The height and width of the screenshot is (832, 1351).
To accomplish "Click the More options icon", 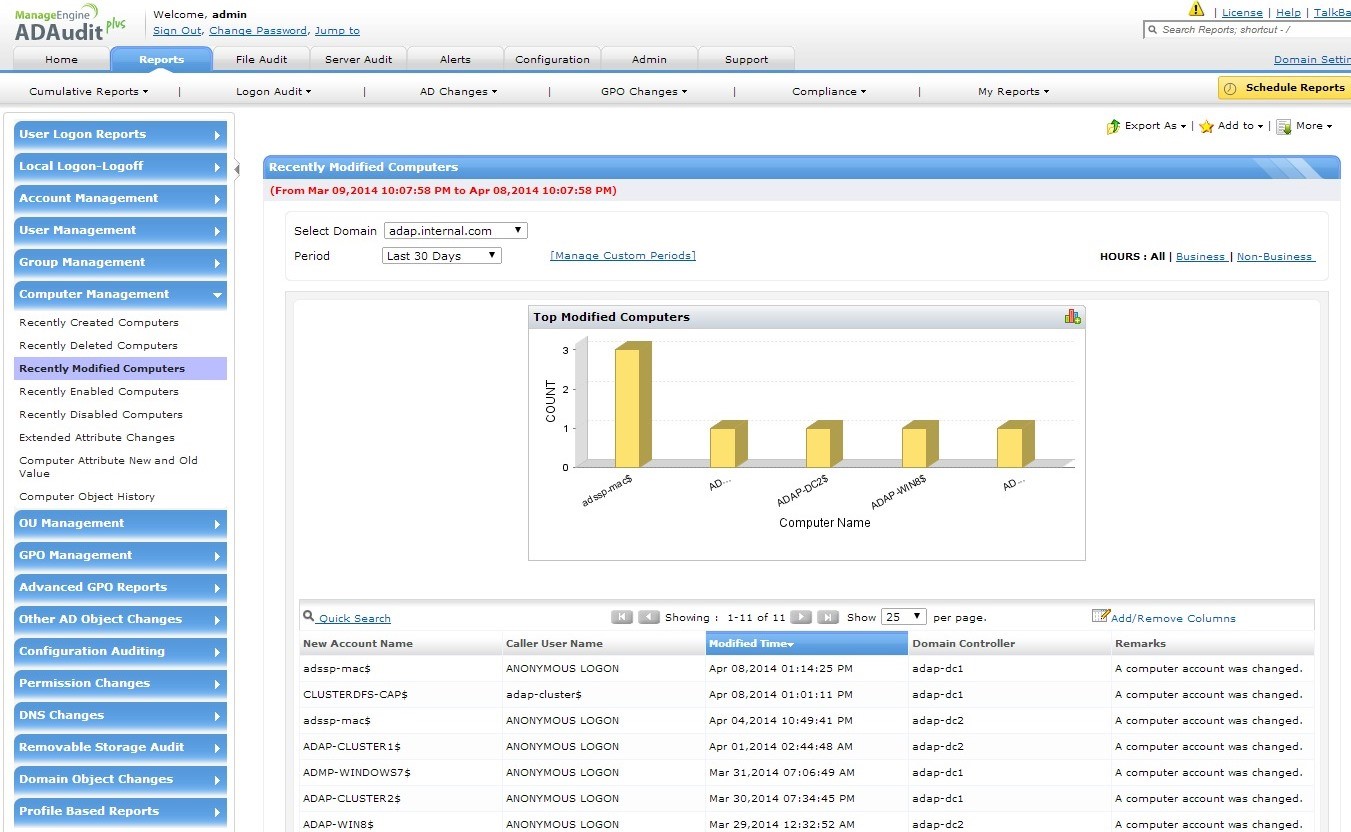I will (1284, 127).
